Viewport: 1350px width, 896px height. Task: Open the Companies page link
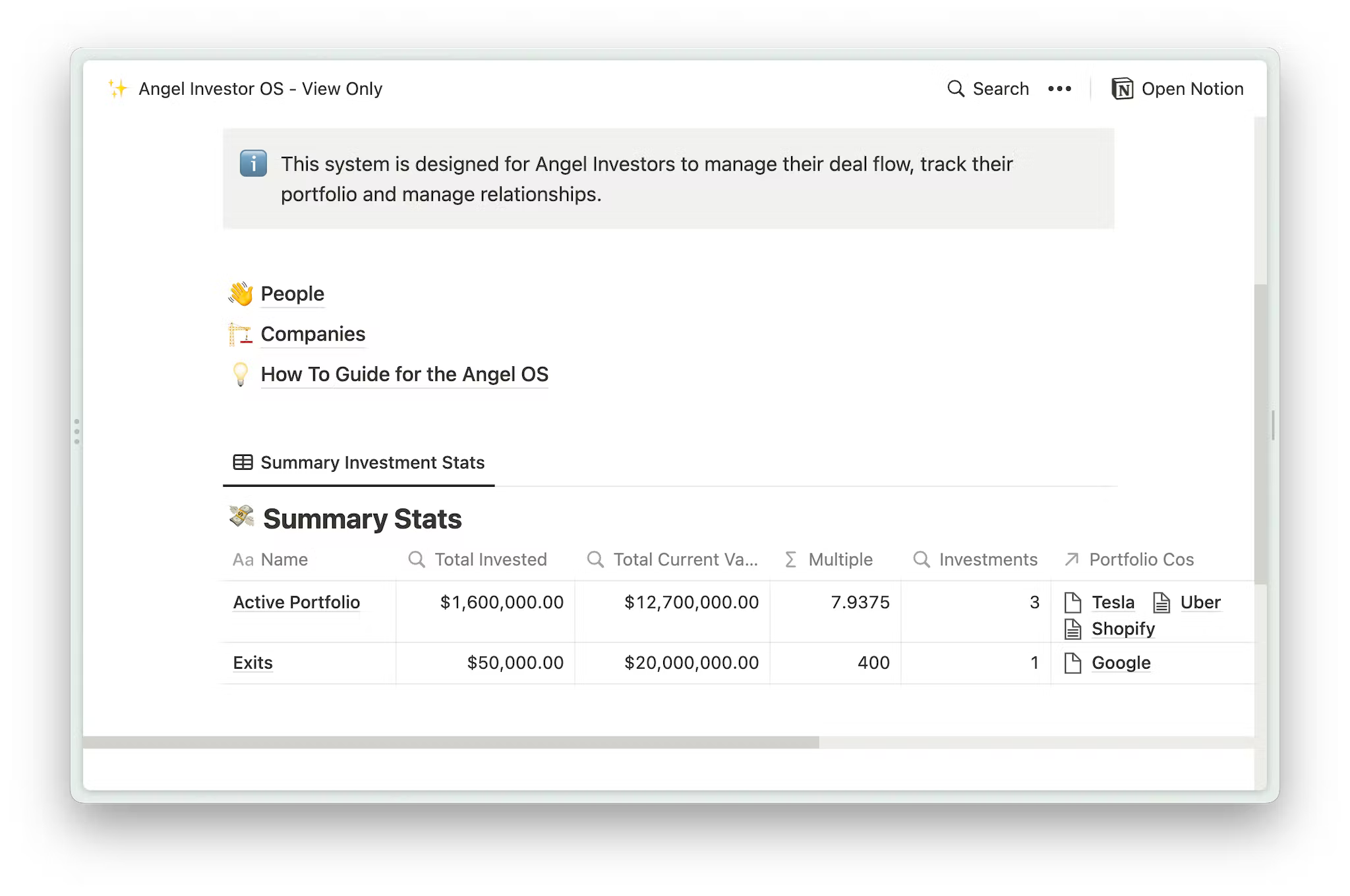pyautogui.click(x=313, y=334)
